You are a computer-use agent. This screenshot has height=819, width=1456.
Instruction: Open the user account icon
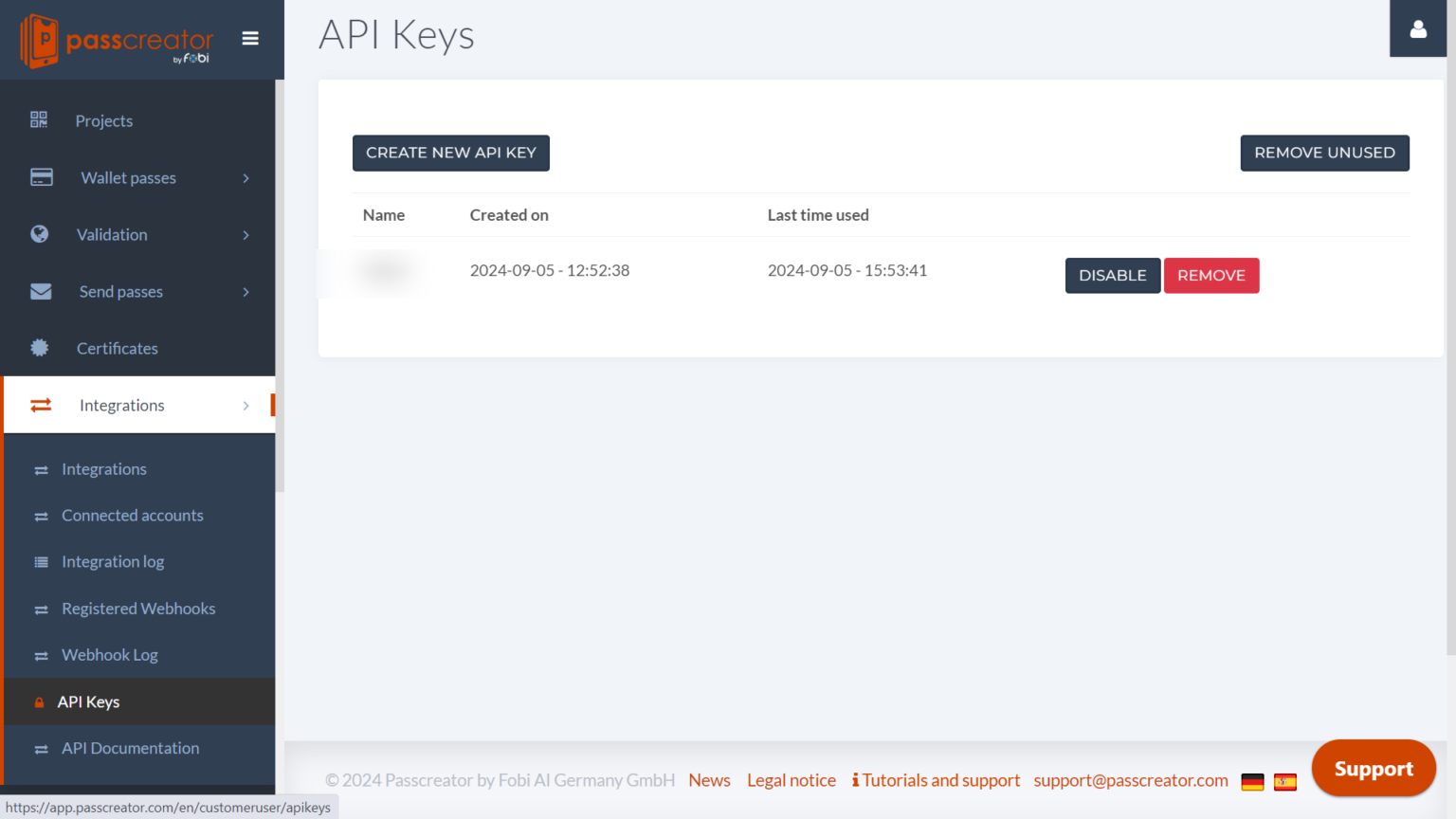click(x=1418, y=29)
